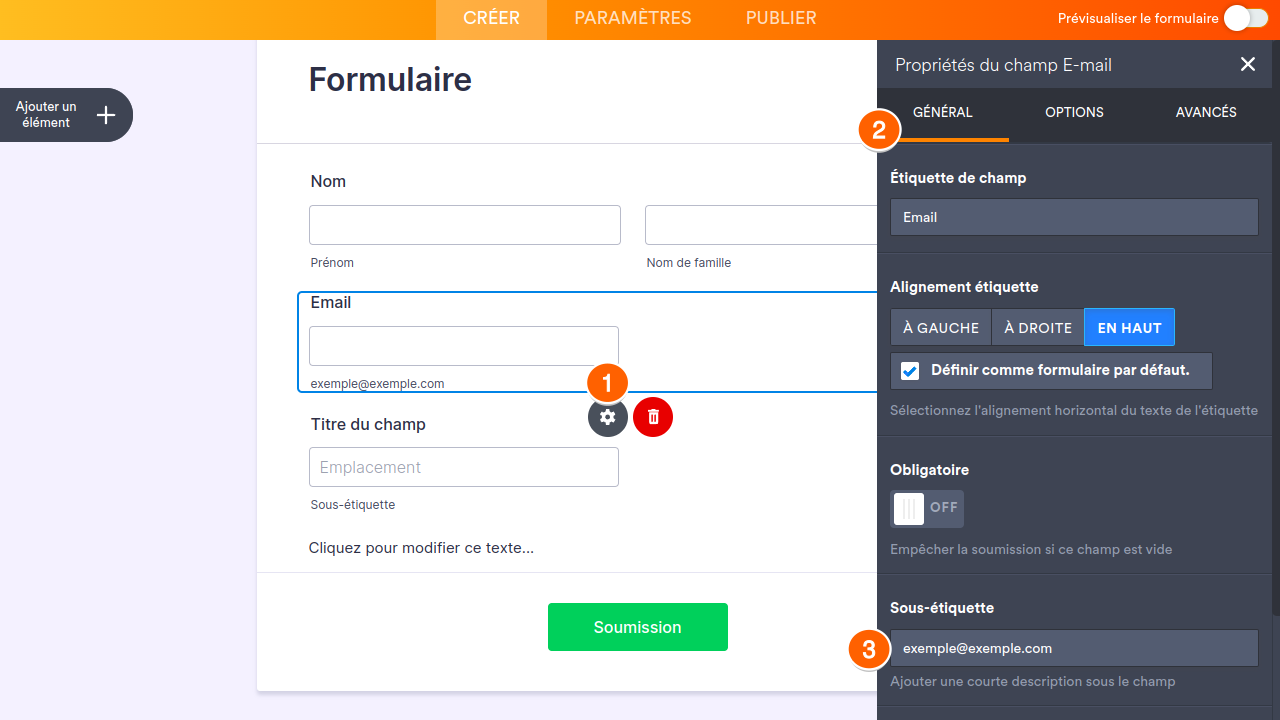Choose the En haut label alignment
1280x720 pixels.
pos(1129,328)
